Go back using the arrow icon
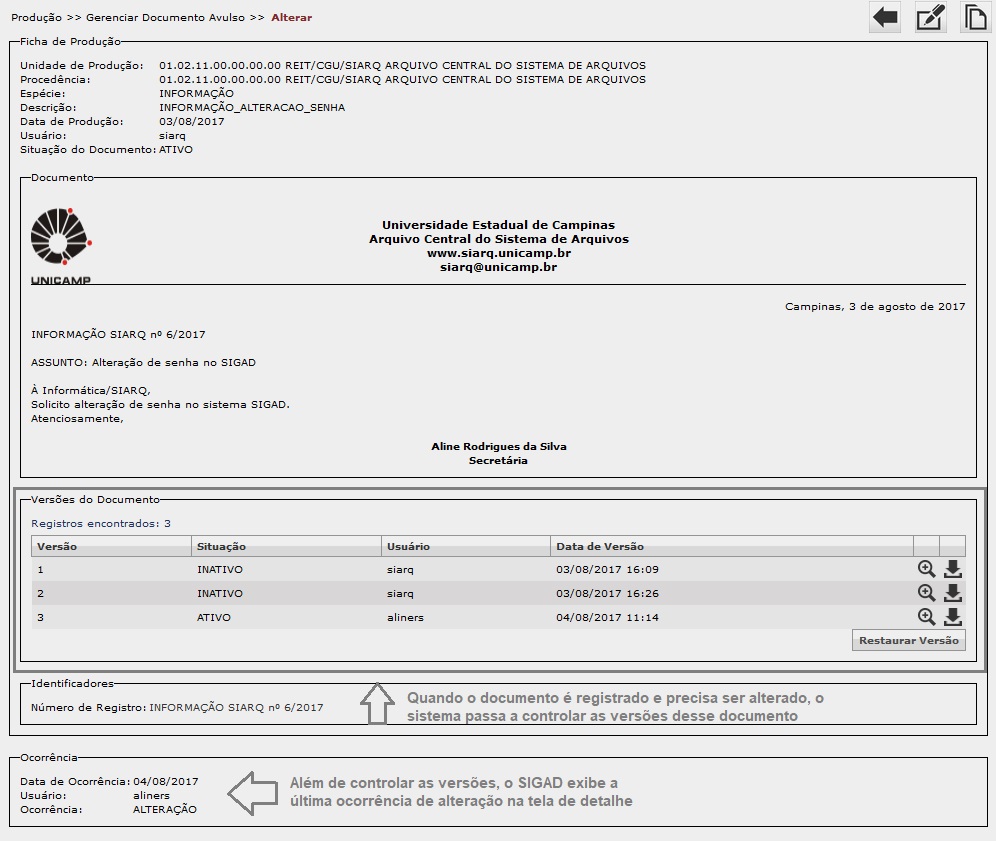The height and width of the screenshot is (841, 996). pyautogui.click(x=885, y=17)
